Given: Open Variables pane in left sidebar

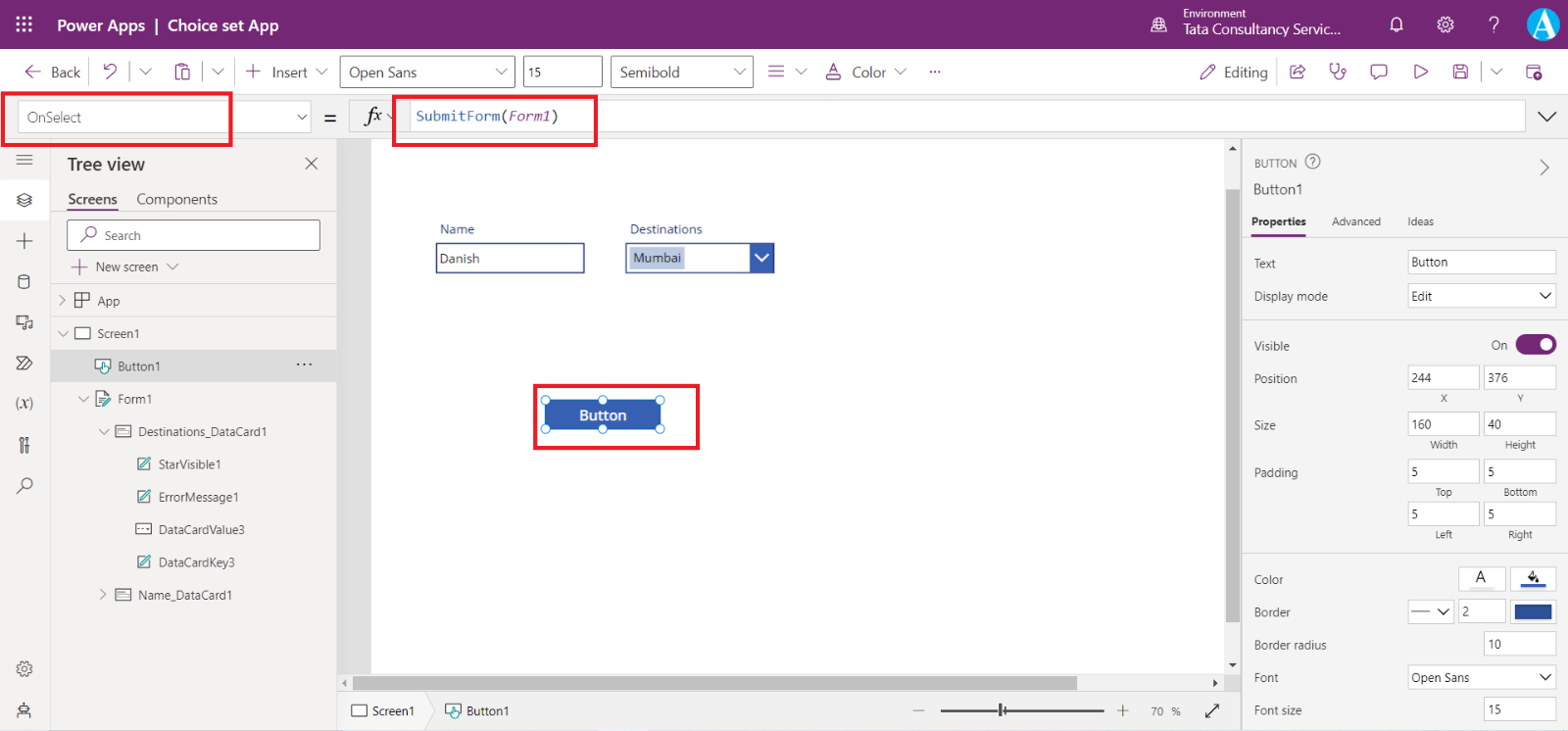Looking at the screenshot, I should pyautogui.click(x=24, y=404).
